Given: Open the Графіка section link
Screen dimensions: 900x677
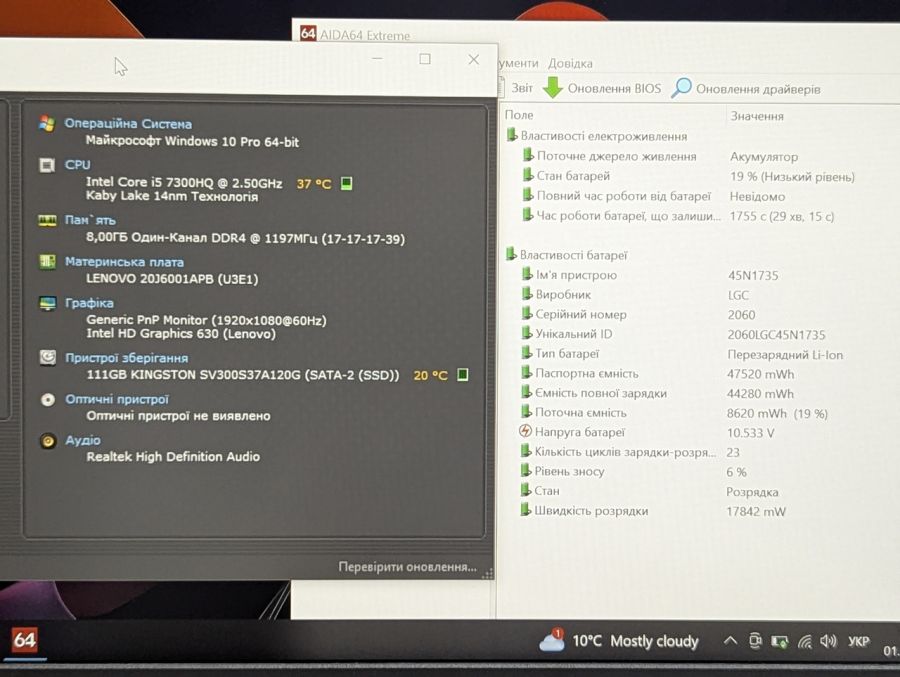Looking at the screenshot, I should 89,303.
